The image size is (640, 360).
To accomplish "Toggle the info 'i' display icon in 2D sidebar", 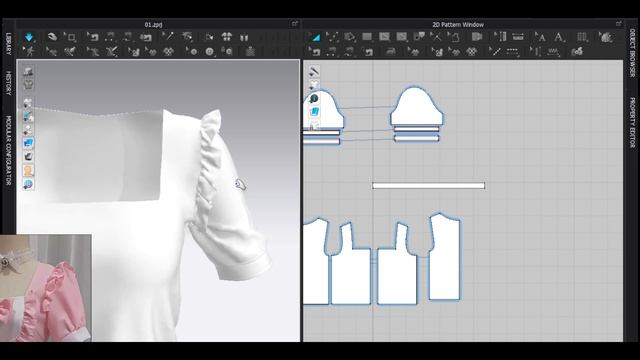I will pos(314,98).
